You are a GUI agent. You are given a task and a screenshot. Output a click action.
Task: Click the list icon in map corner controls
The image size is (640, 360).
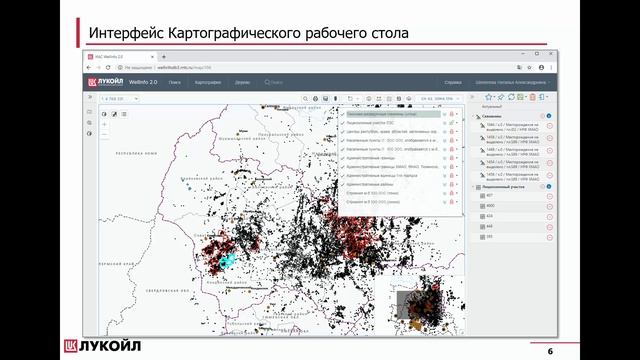(124, 114)
